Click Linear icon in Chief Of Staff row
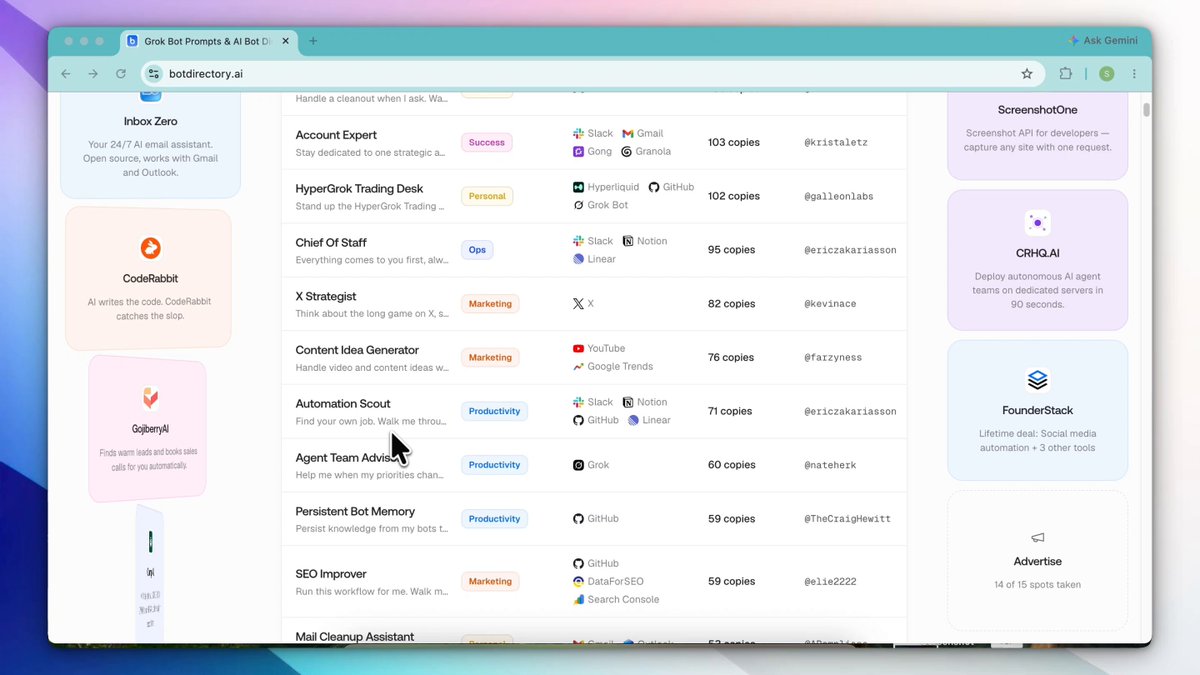This screenshot has width=1200, height=675. point(578,259)
